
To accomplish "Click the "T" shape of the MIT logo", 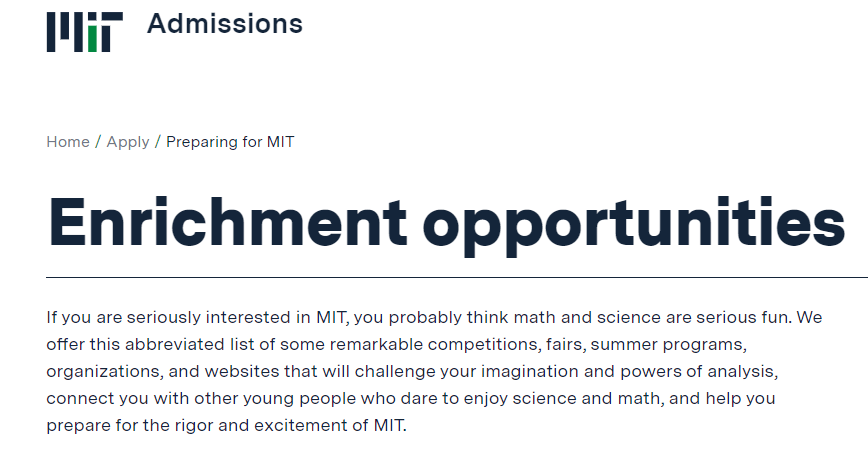I will [x=111, y=31].
